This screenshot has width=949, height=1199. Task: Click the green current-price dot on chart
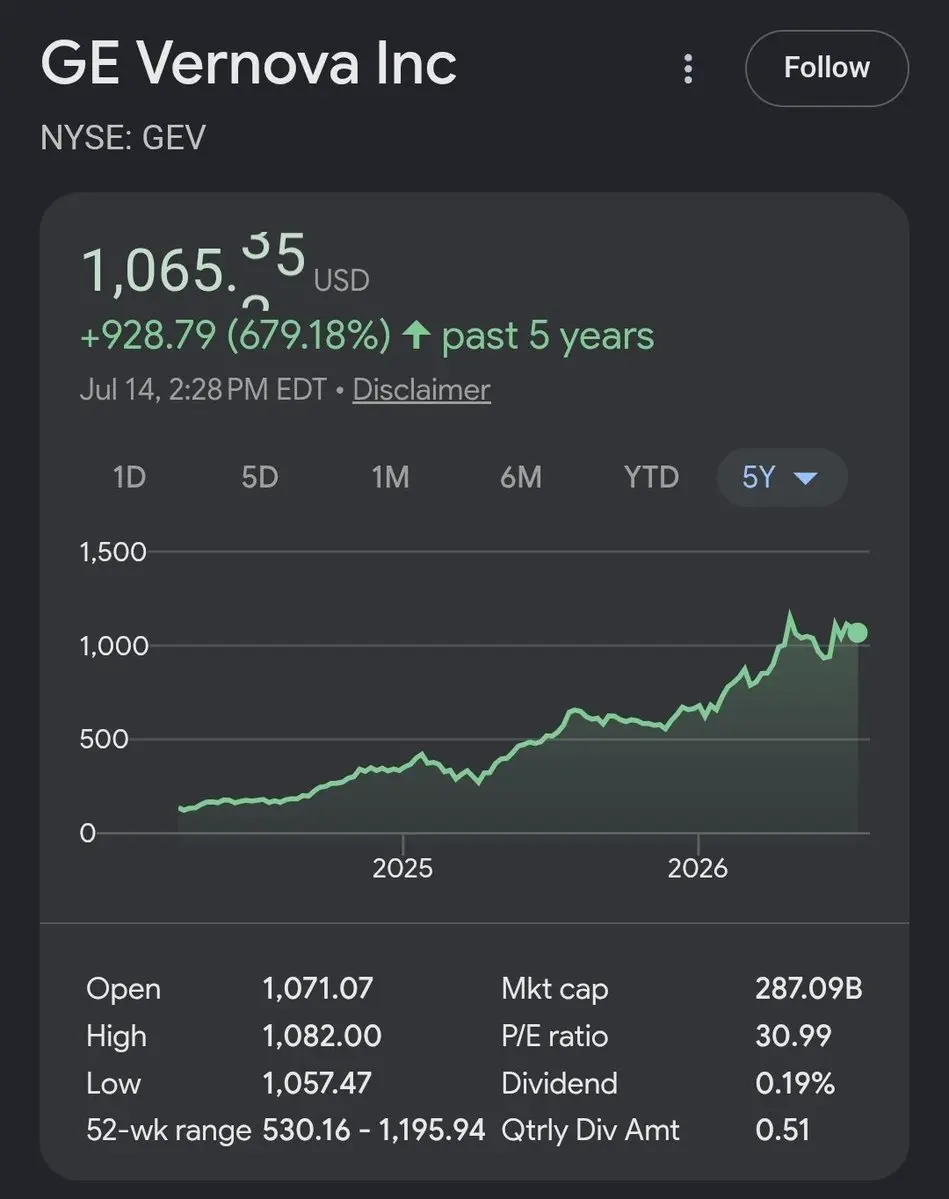(858, 632)
